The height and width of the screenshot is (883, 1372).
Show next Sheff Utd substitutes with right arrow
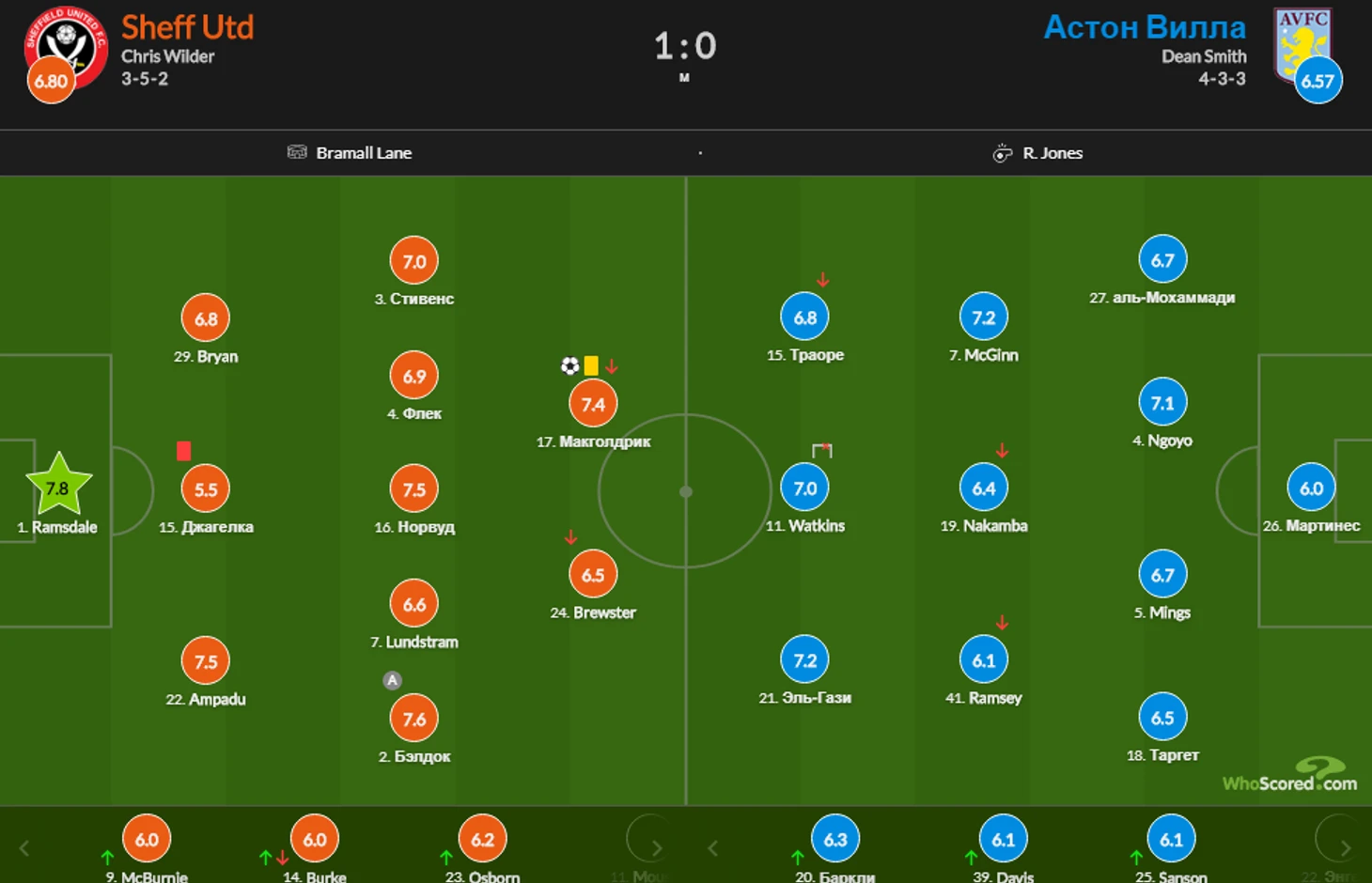tap(657, 848)
